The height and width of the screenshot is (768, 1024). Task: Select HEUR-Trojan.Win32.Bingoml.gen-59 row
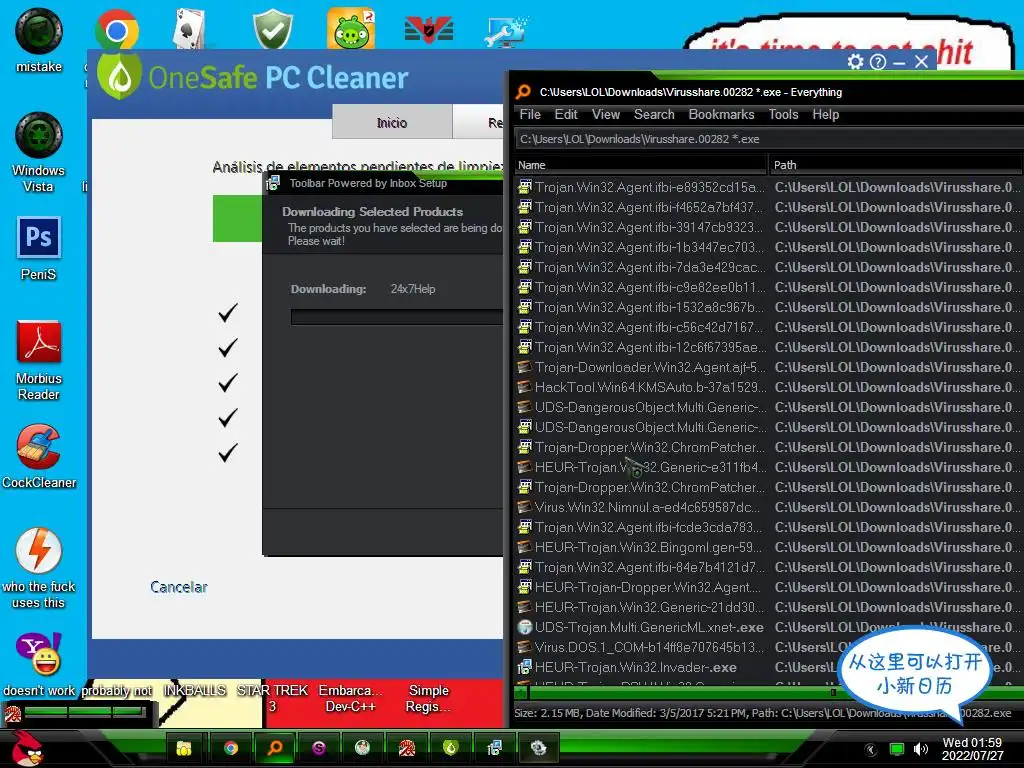pyautogui.click(x=768, y=547)
